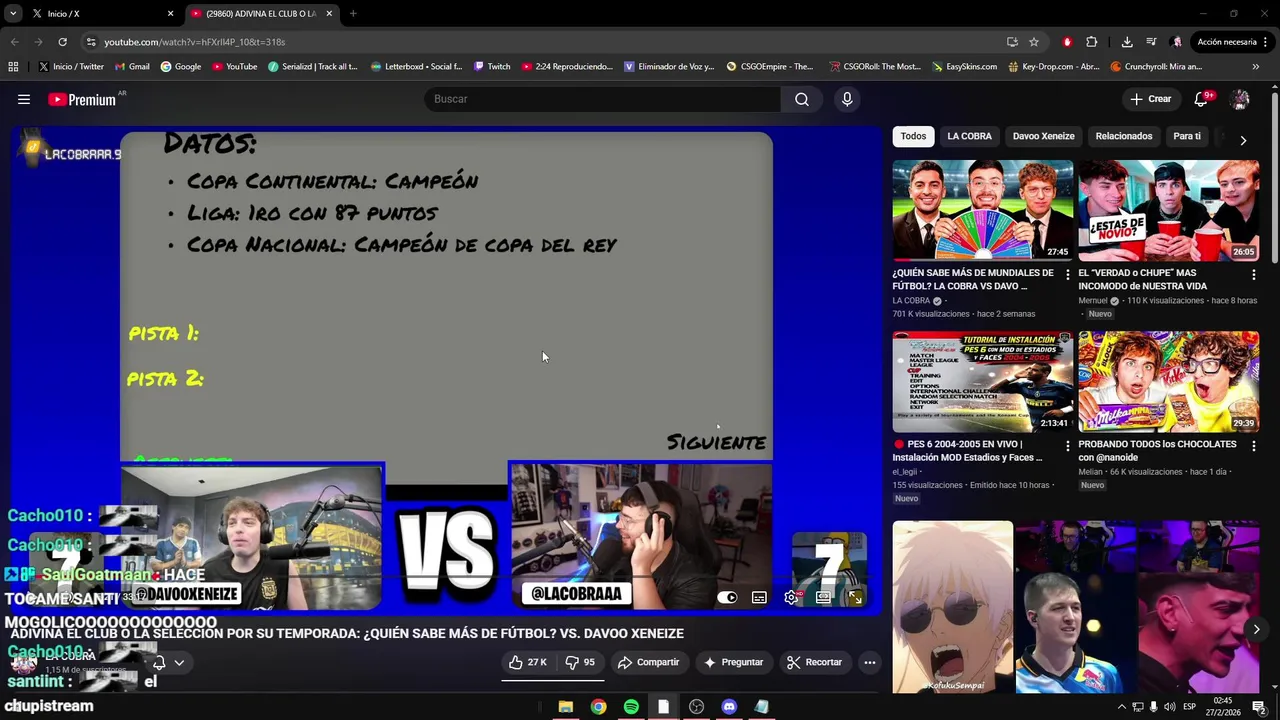Click the volume icon in system tray
1280x720 pixels.
click(x=1170, y=707)
